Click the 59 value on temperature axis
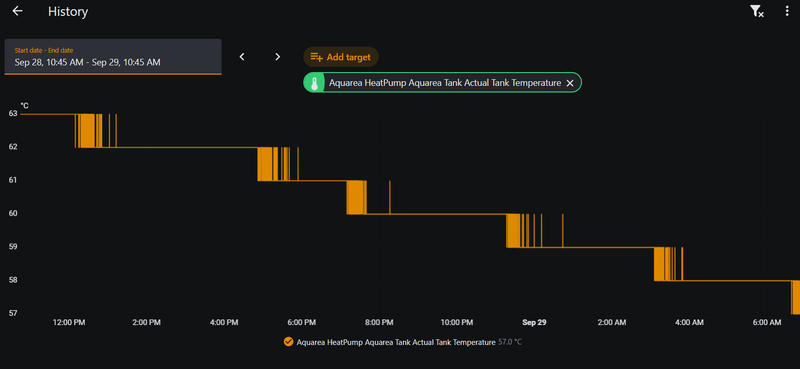Image resolution: width=800 pixels, height=369 pixels. coord(13,247)
